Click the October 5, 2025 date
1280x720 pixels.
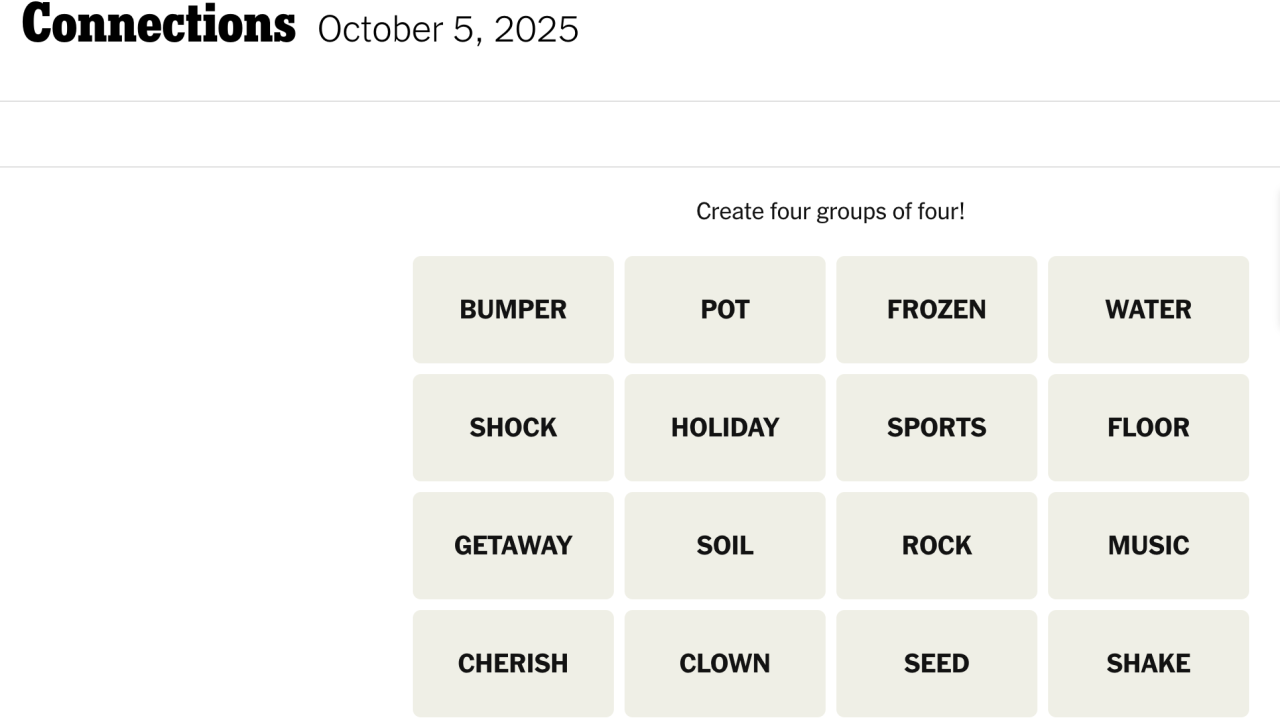[x=448, y=29]
